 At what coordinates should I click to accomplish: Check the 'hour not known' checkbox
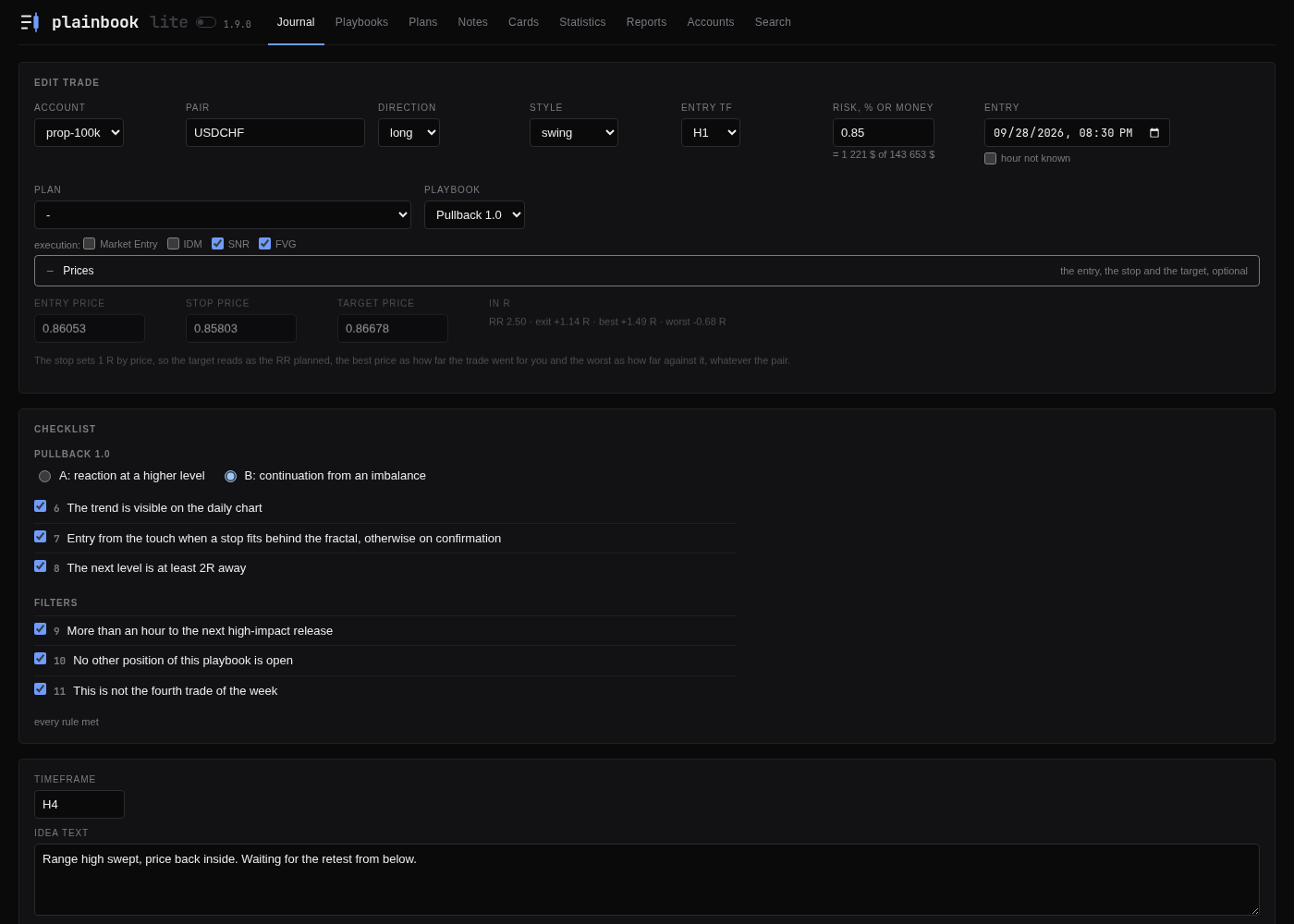pos(990,158)
